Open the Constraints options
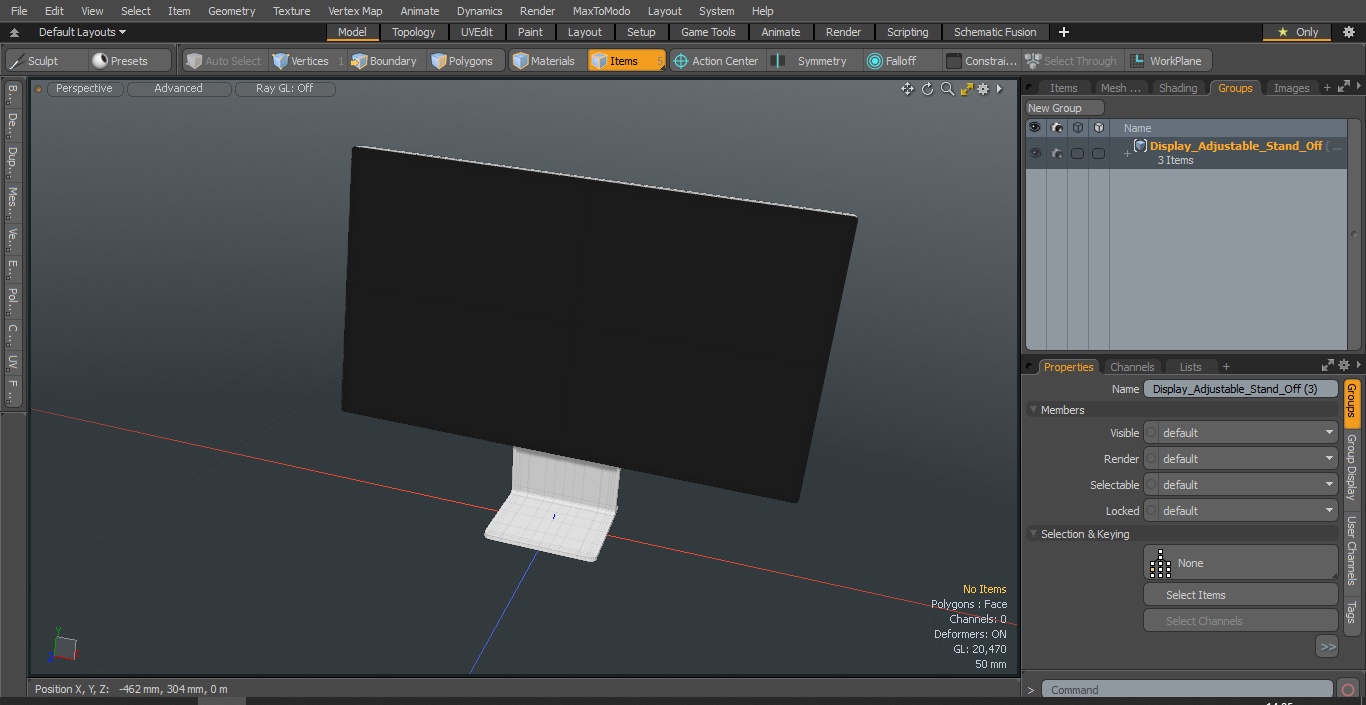 tap(982, 61)
